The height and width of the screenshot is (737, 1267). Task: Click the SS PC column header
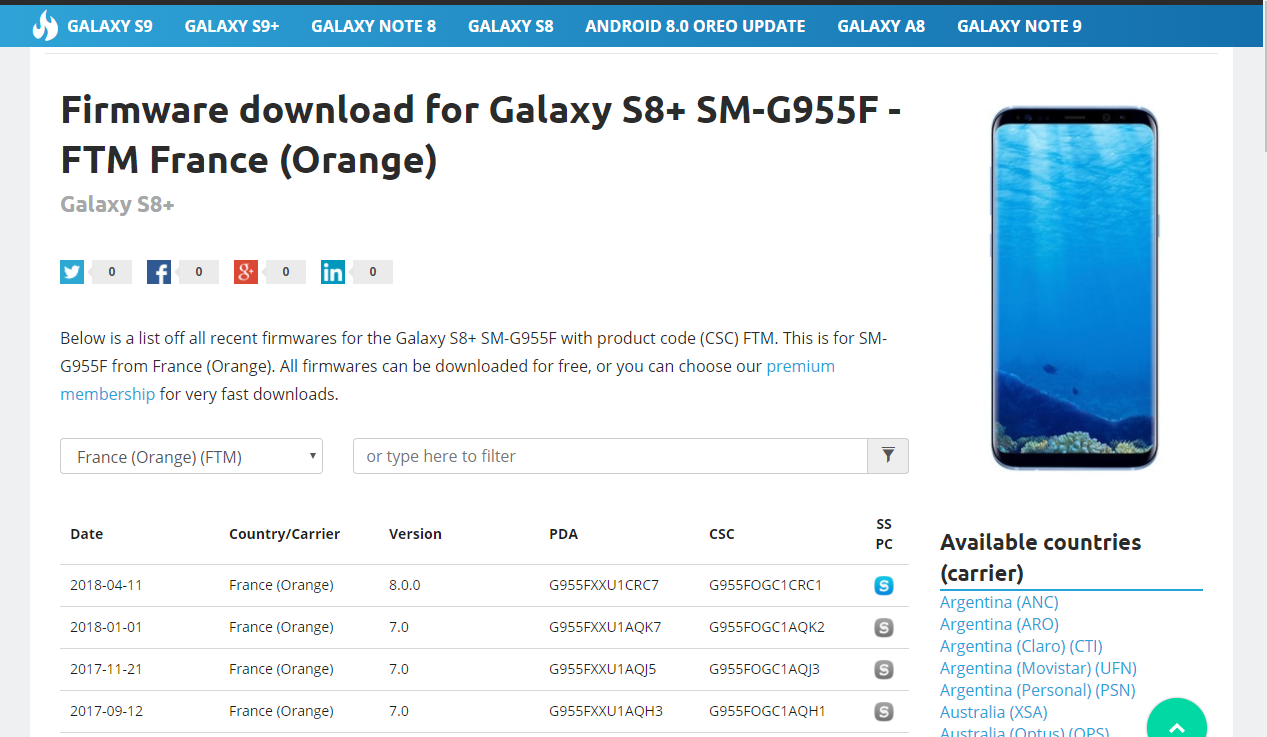884,534
